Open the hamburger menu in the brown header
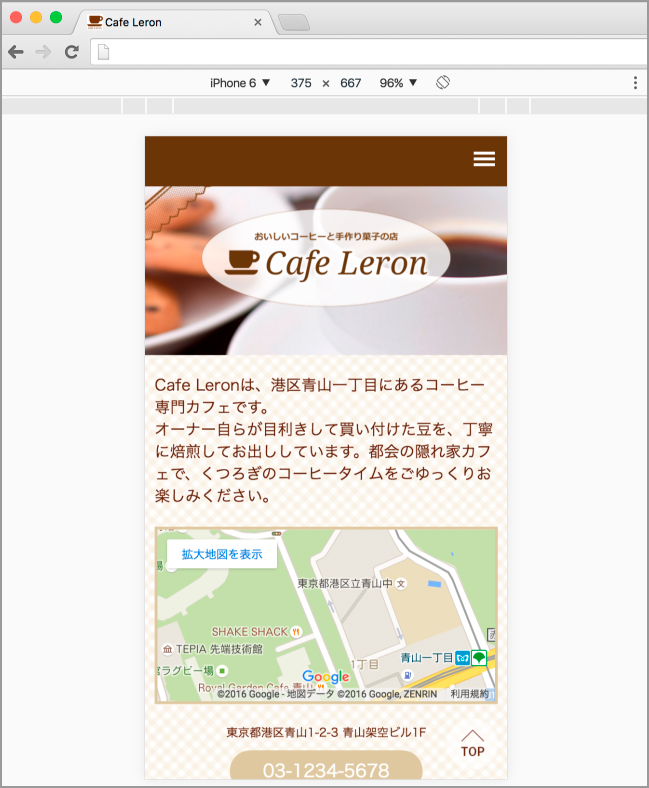The width and height of the screenshot is (649, 788). (x=484, y=159)
